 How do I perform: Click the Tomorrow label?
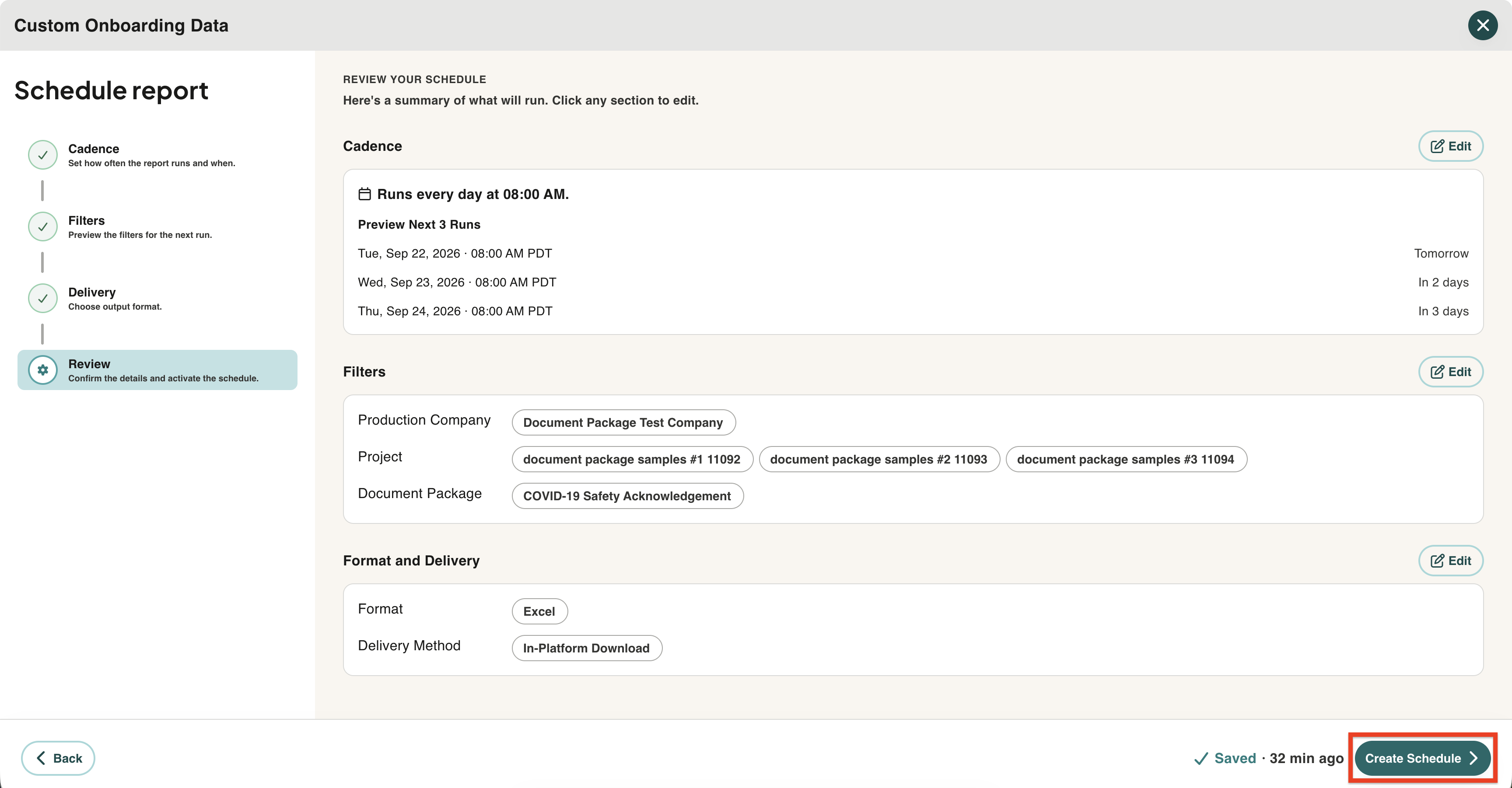pos(1442,254)
